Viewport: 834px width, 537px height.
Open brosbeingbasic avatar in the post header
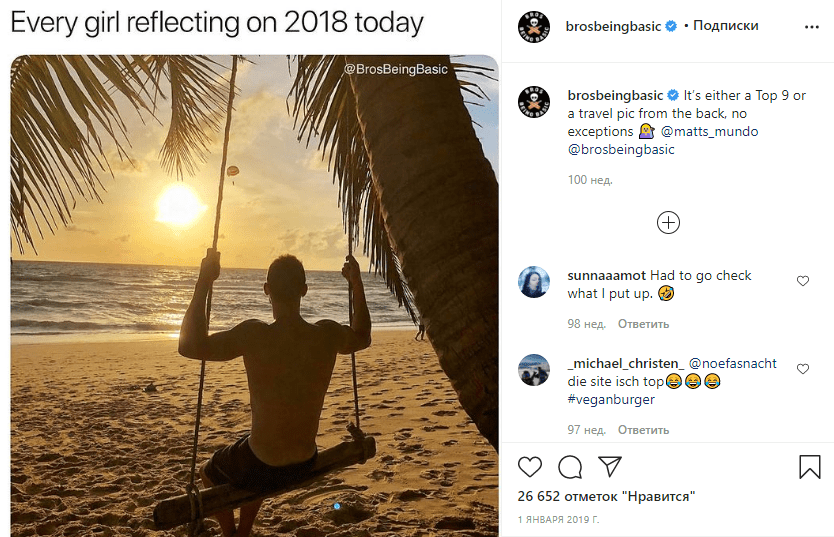[534, 27]
